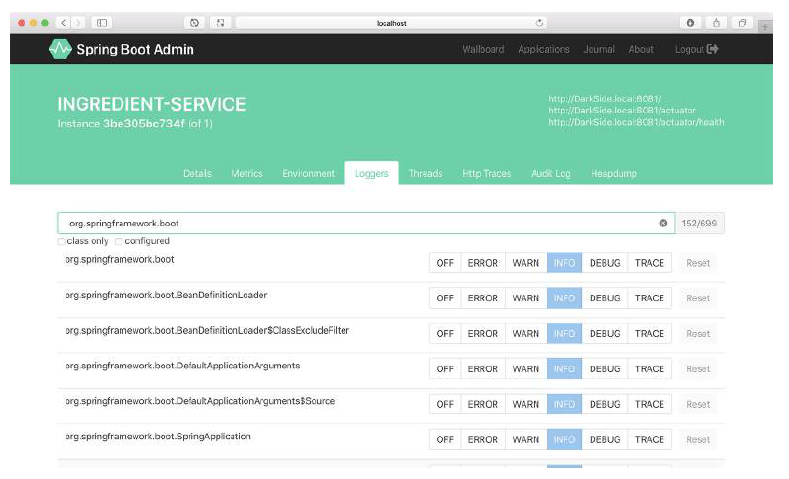Set DefaultApplicationArguments$Source to ERROR
The image size is (789, 479).
click(483, 404)
